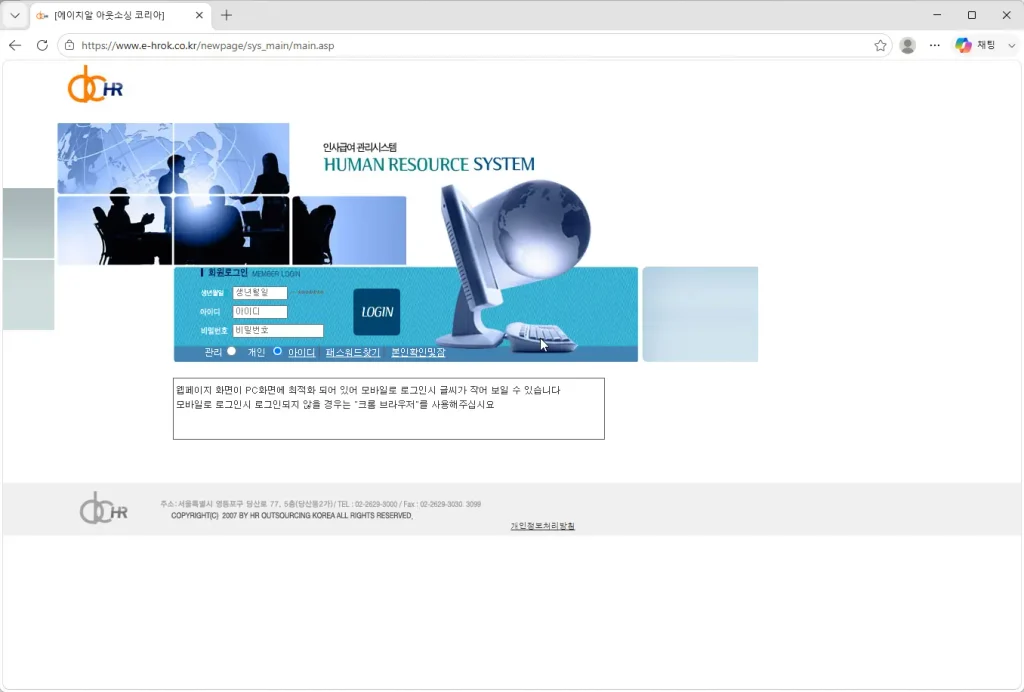Bookmark this page with star icon
Image resolution: width=1024 pixels, height=692 pixels.
(x=880, y=45)
